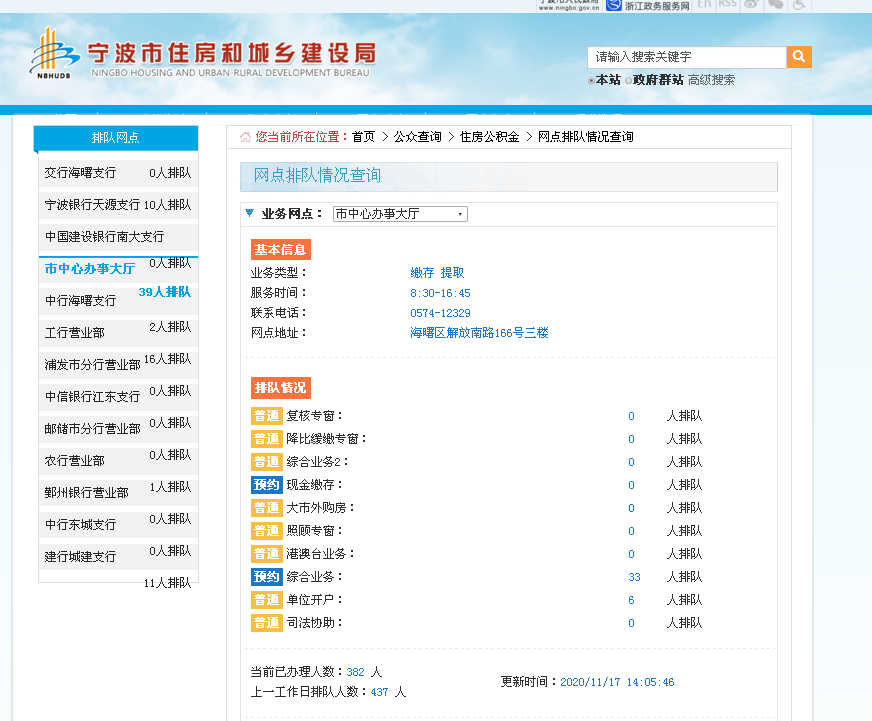Click 高级搜索 advanced search link

(711, 80)
